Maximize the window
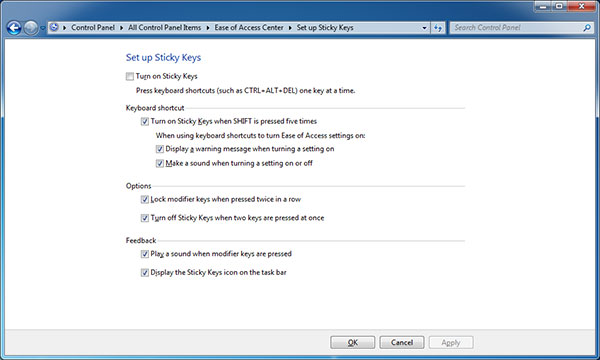 (x=559, y=6)
